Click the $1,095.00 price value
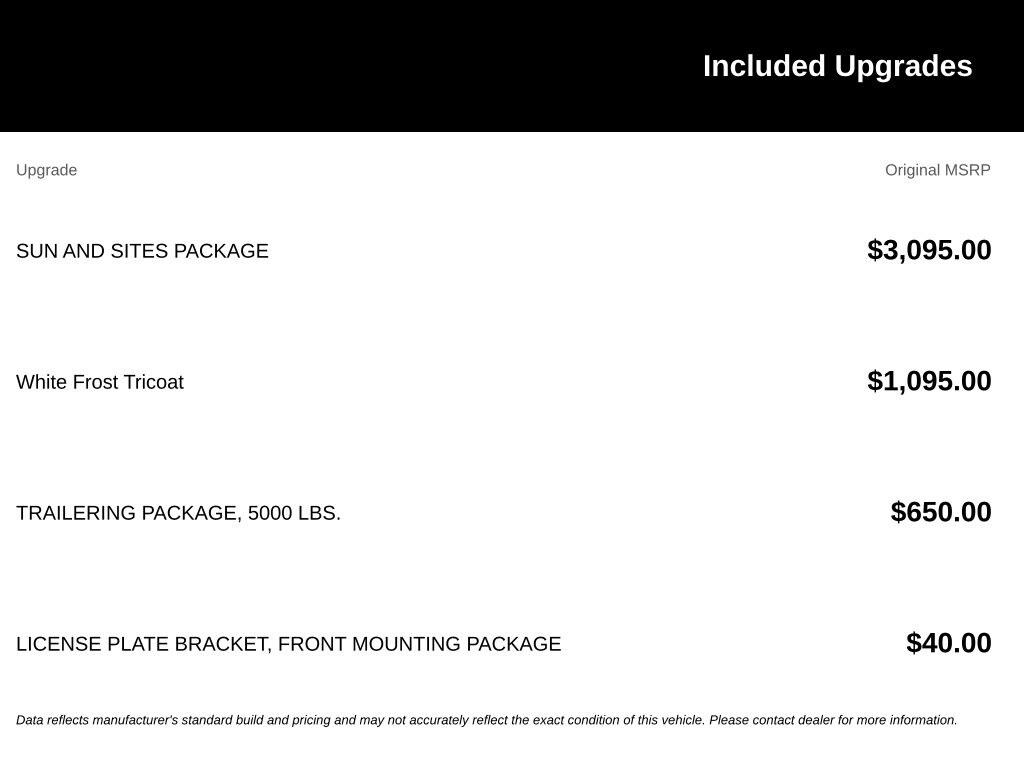The height and width of the screenshot is (768, 1024). click(929, 381)
